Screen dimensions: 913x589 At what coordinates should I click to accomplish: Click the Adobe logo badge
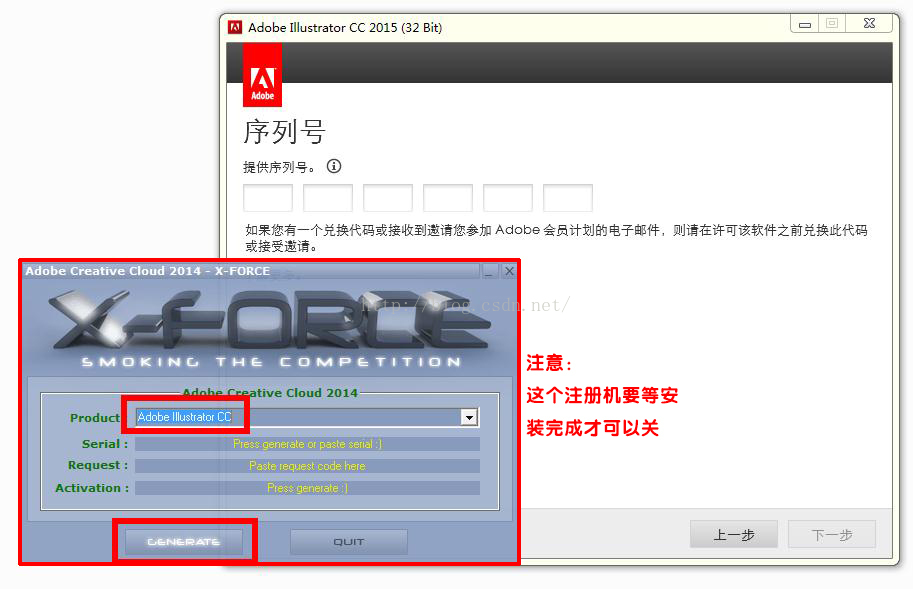tap(262, 74)
